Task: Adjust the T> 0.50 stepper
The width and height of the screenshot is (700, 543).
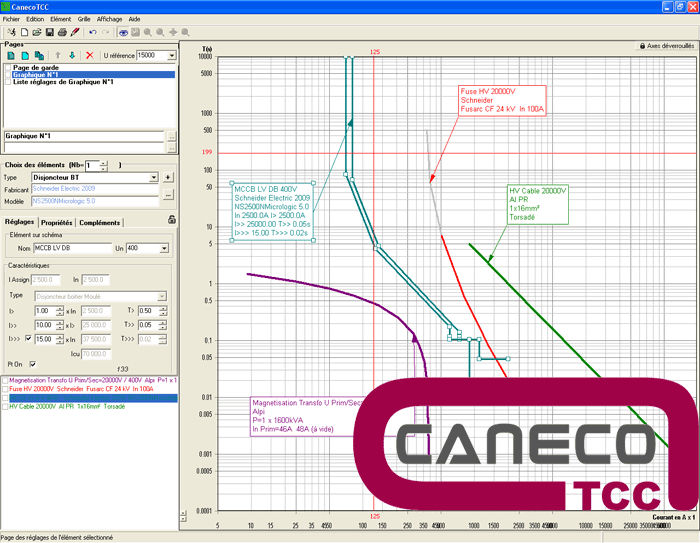Action: coord(163,311)
